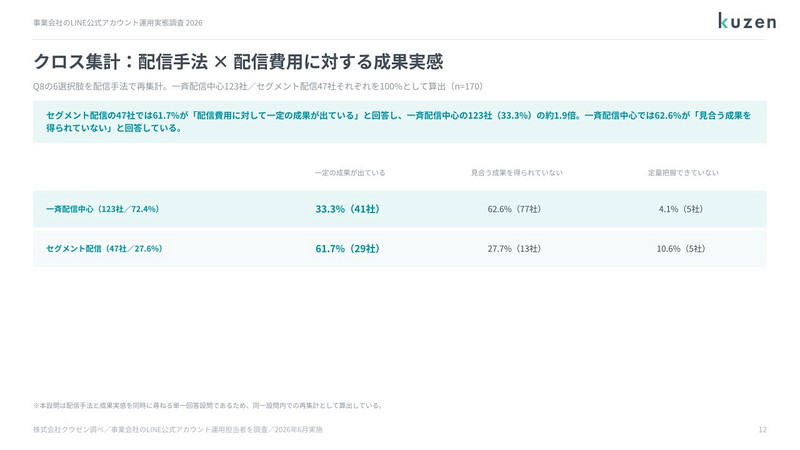Click the value 62.6%（77社）
Viewport: 800px width, 450px height.
pos(514,209)
